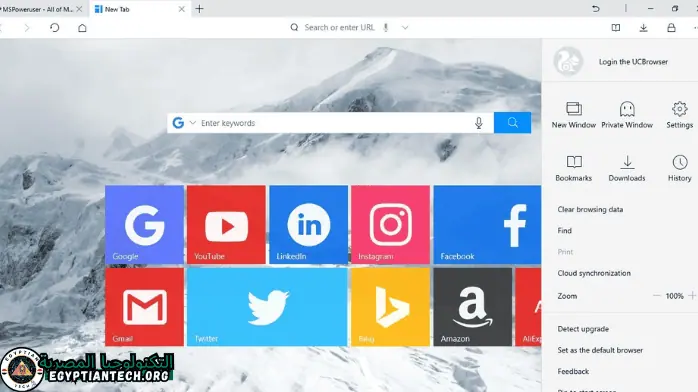Open History in the side menu
This screenshot has width=698, height=392.
(x=679, y=168)
